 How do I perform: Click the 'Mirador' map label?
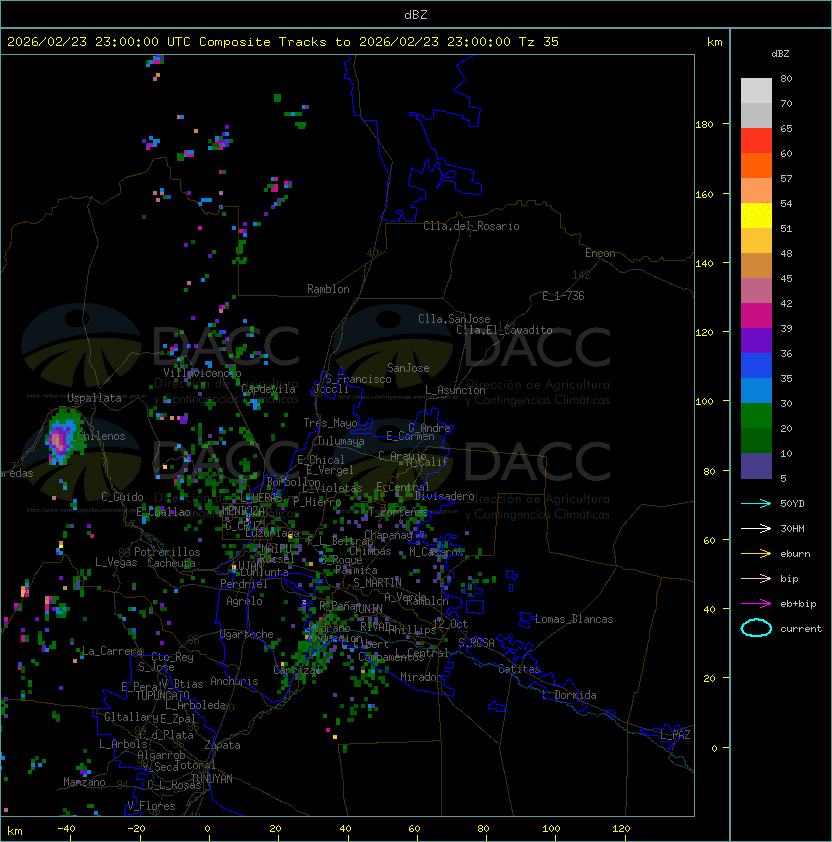coord(421,677)
